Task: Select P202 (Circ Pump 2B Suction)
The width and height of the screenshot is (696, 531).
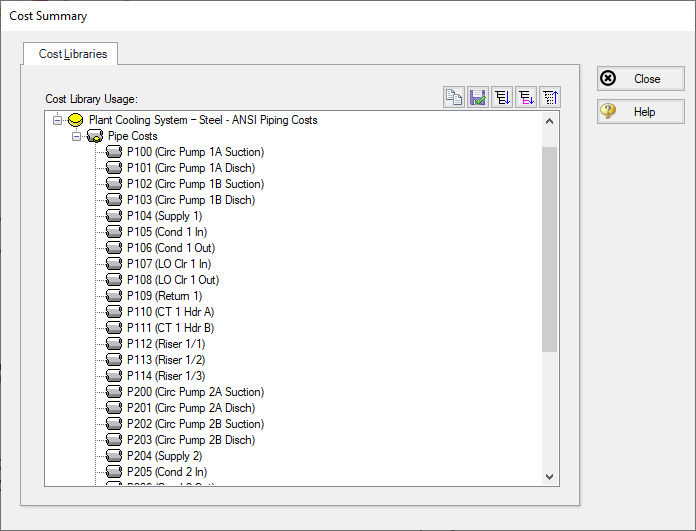Action: coord(195,424)
